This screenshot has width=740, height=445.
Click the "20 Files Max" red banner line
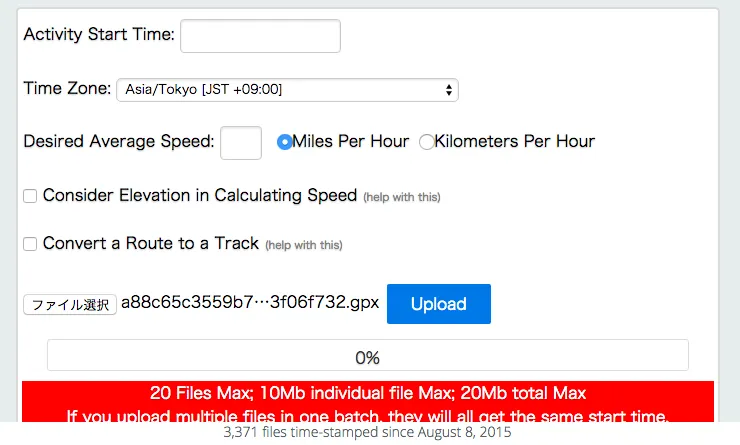coord(367,393)
